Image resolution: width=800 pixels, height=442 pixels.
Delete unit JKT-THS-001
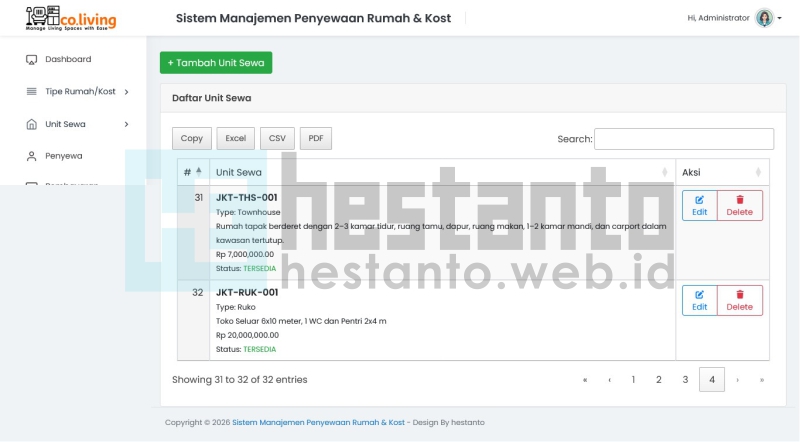click(x=739, y=205)
